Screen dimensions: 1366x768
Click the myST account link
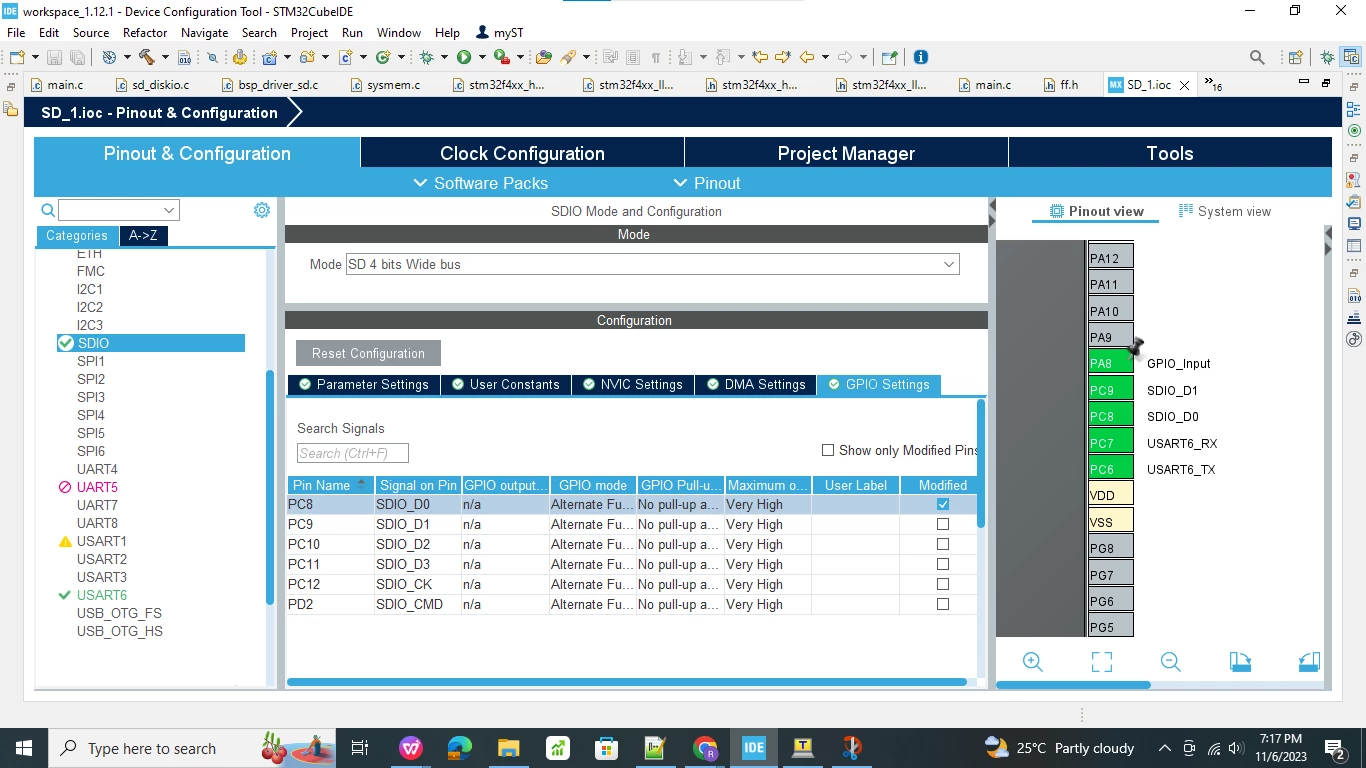tap(499, 32)
